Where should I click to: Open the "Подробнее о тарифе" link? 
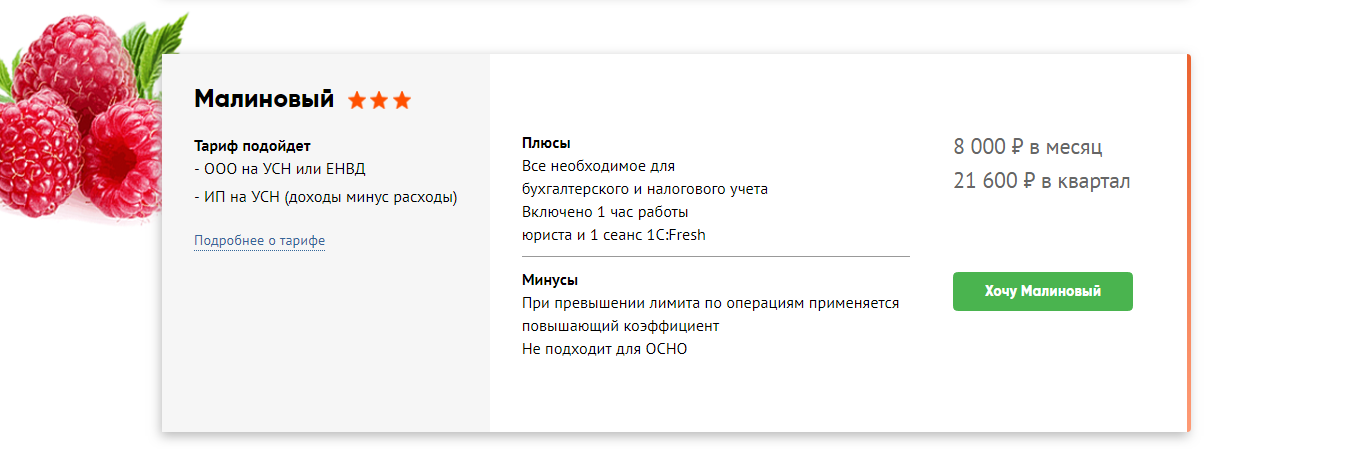tap(259, 241)
